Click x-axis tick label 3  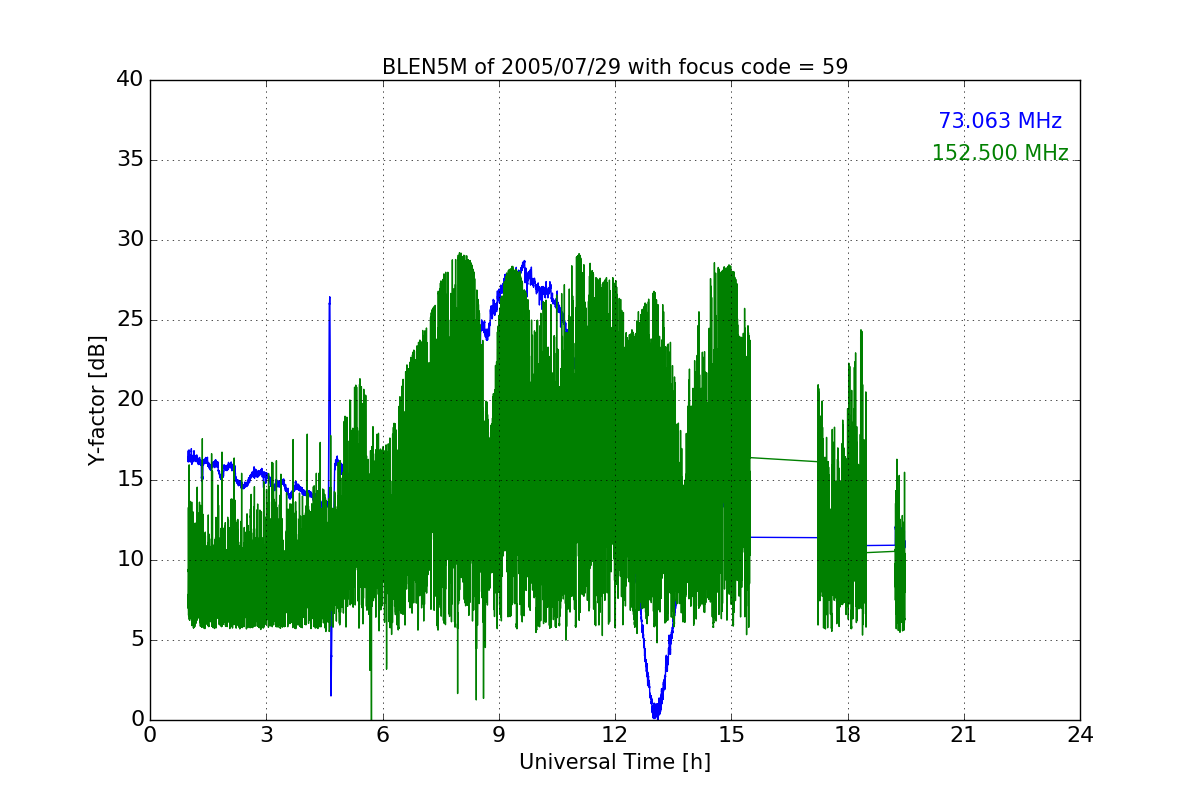pos(266,735)
